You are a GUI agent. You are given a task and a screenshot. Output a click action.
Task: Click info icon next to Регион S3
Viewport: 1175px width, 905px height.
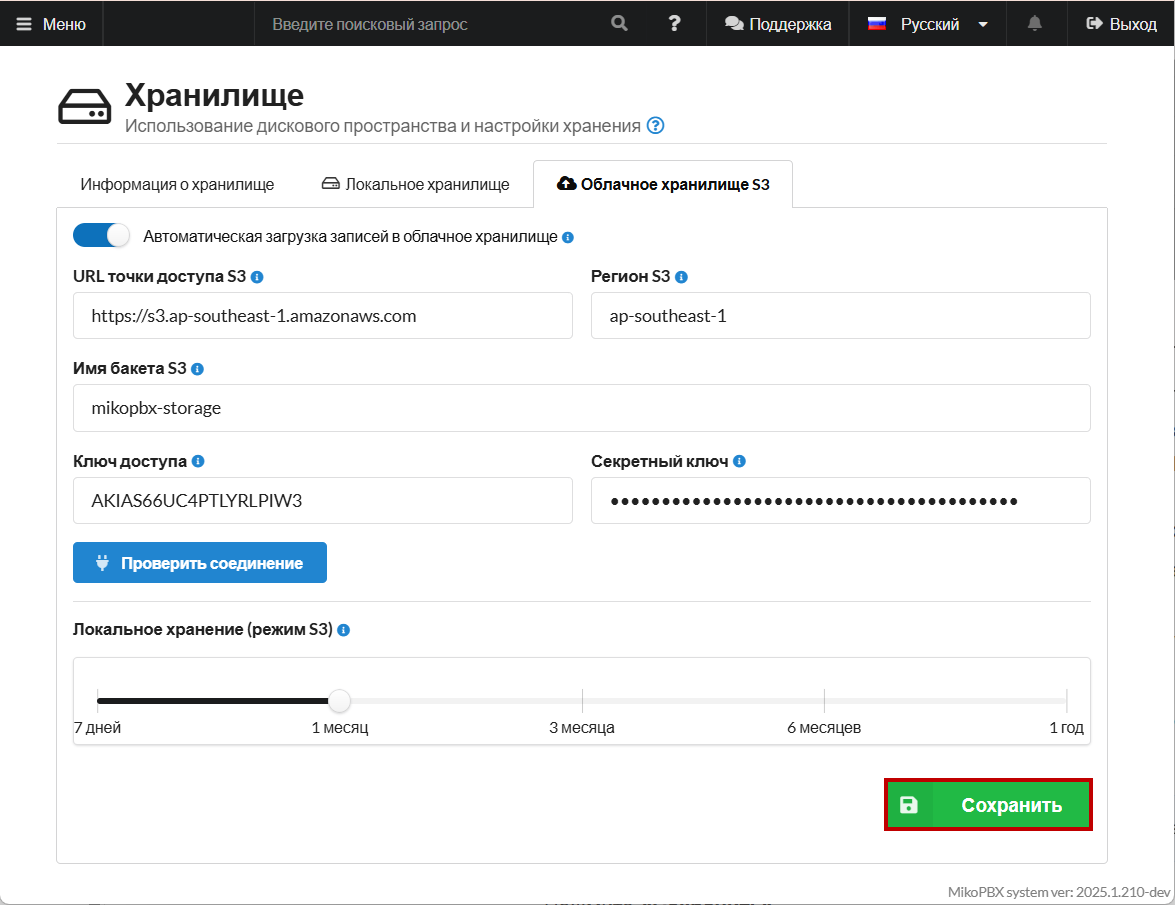[x=682, y=277]
